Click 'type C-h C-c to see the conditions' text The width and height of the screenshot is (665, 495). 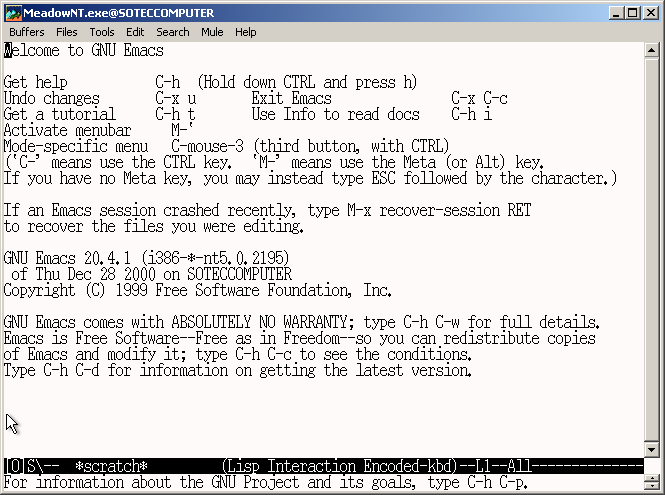[x=333, y=355]
